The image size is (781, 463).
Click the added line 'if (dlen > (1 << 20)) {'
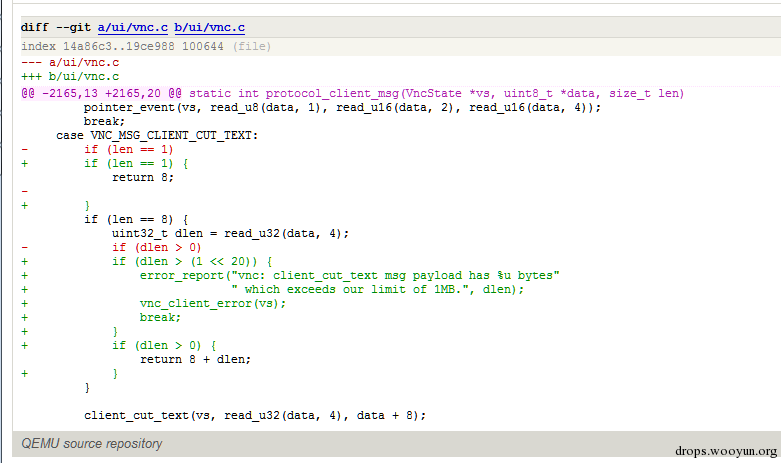click(192, 261)
